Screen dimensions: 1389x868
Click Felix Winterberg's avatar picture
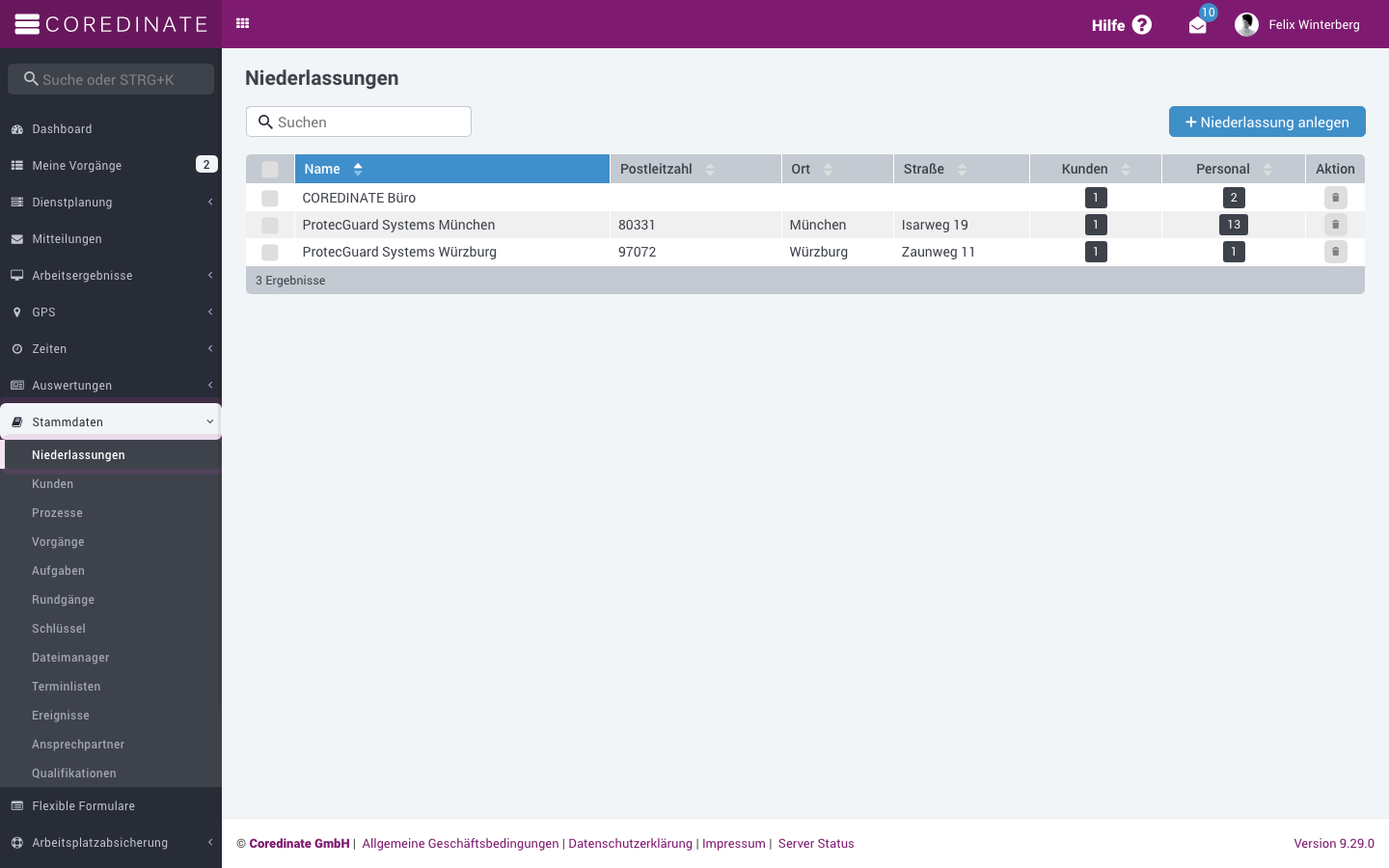click(1246, 25)
